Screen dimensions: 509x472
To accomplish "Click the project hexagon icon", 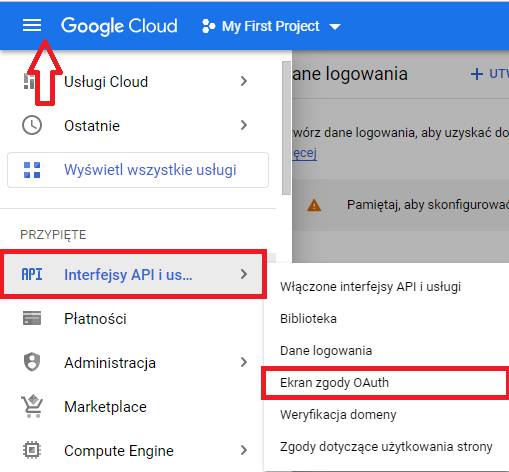I will (x=209, y=26).
